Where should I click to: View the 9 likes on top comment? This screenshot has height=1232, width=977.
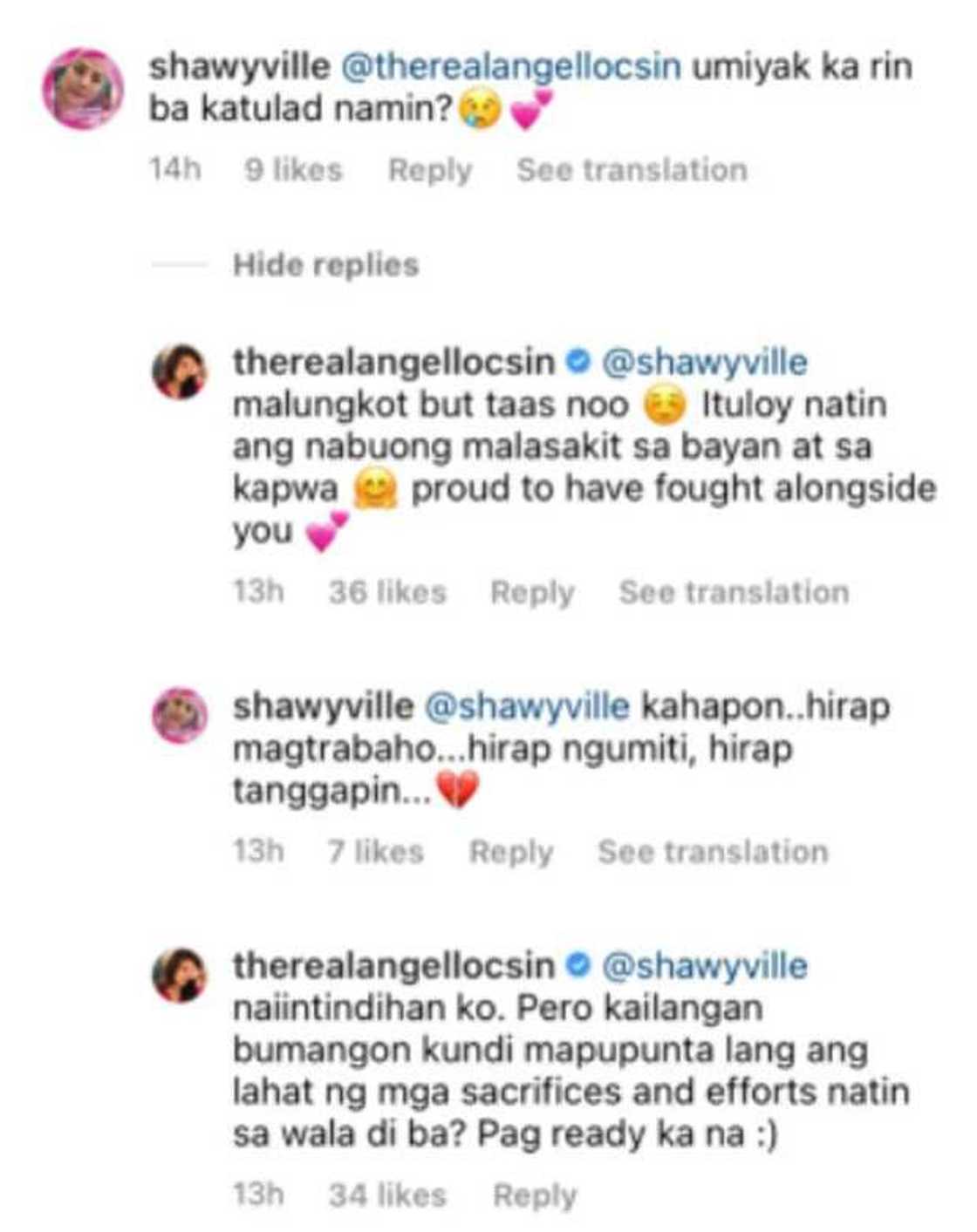pos(293,169)
